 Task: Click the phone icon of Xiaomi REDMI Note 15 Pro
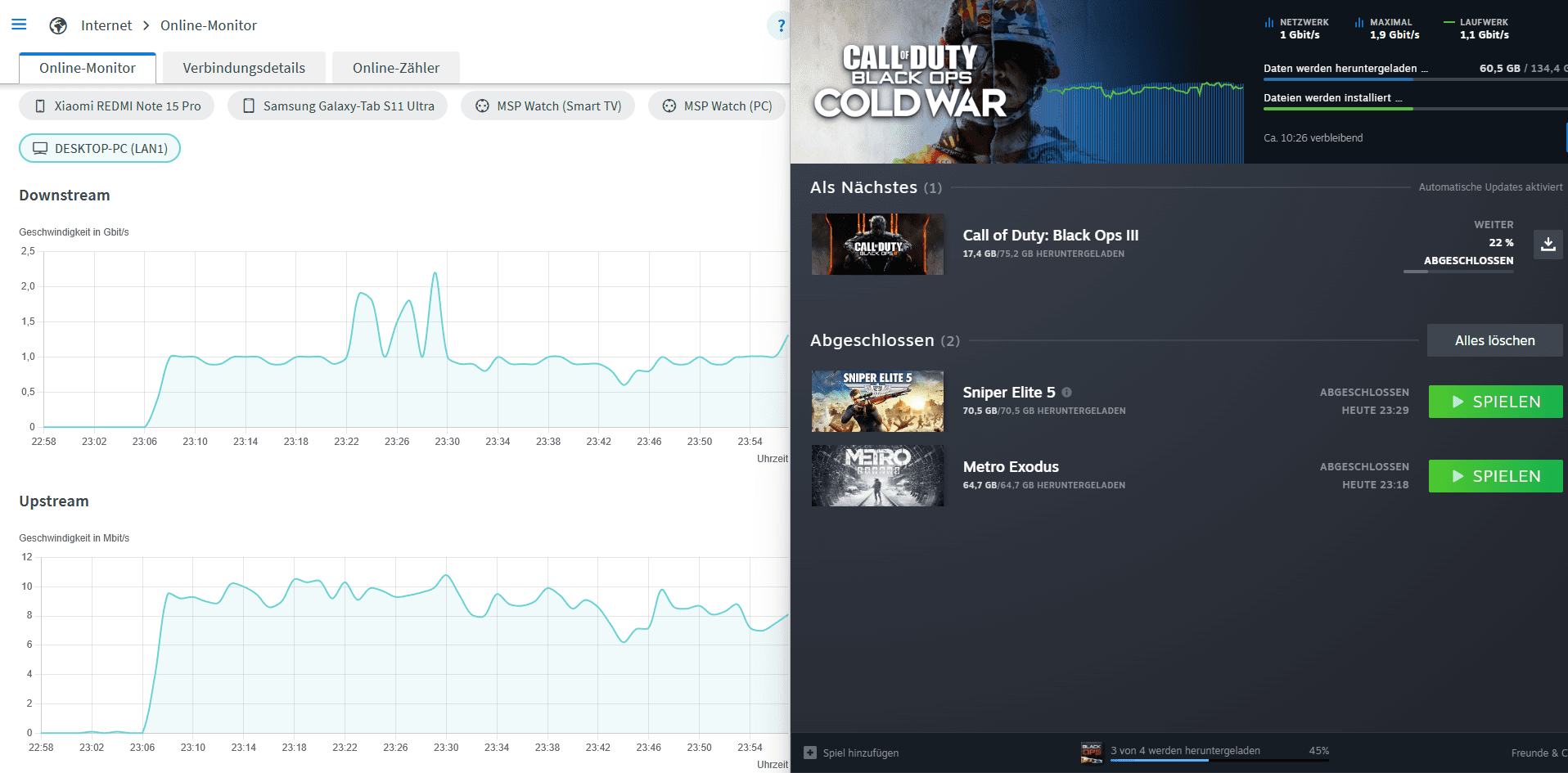[39, 106]
